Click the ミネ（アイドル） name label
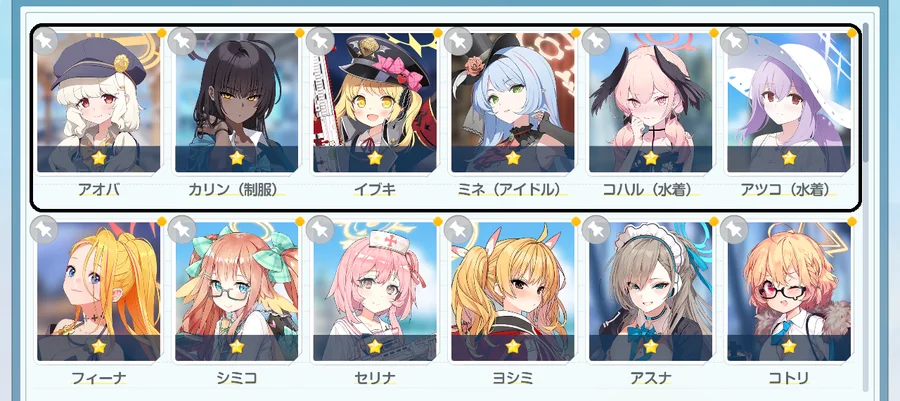Viewport: 900px width, 401px height. coord(513,189)
